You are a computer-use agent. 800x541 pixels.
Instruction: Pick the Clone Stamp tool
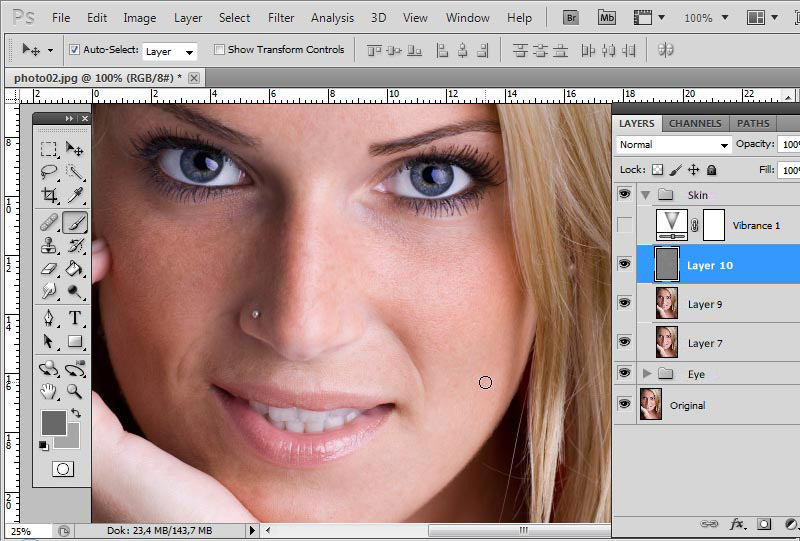pos(48,245)
